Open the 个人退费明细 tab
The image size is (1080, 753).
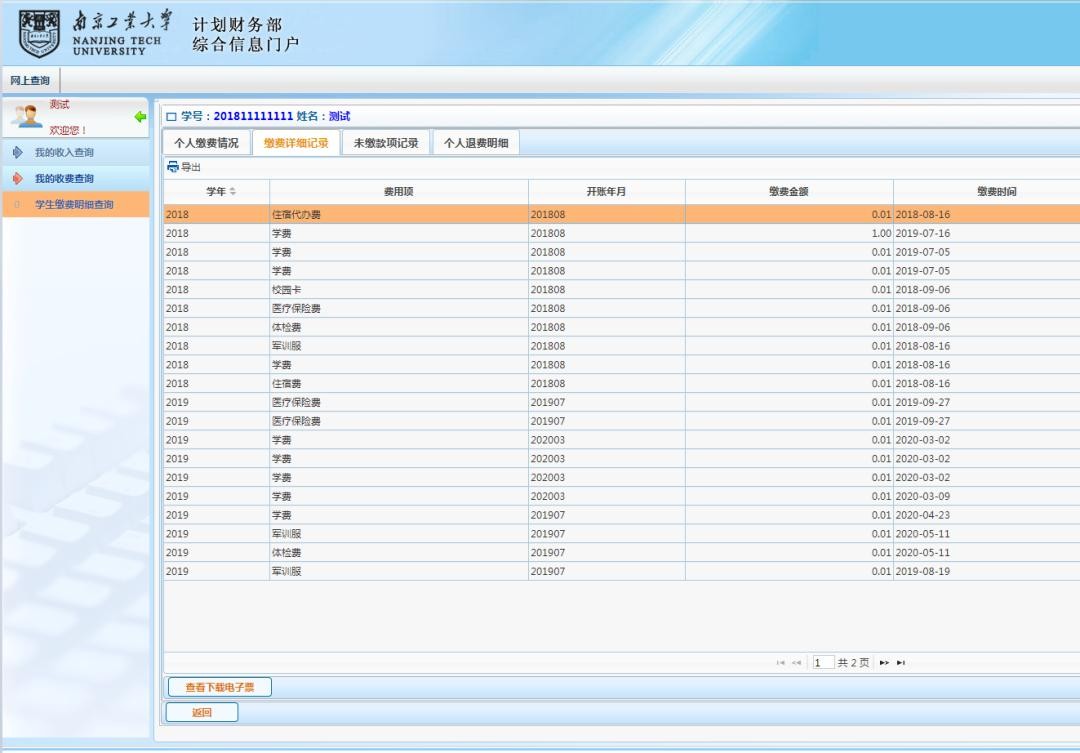point(476,143)
